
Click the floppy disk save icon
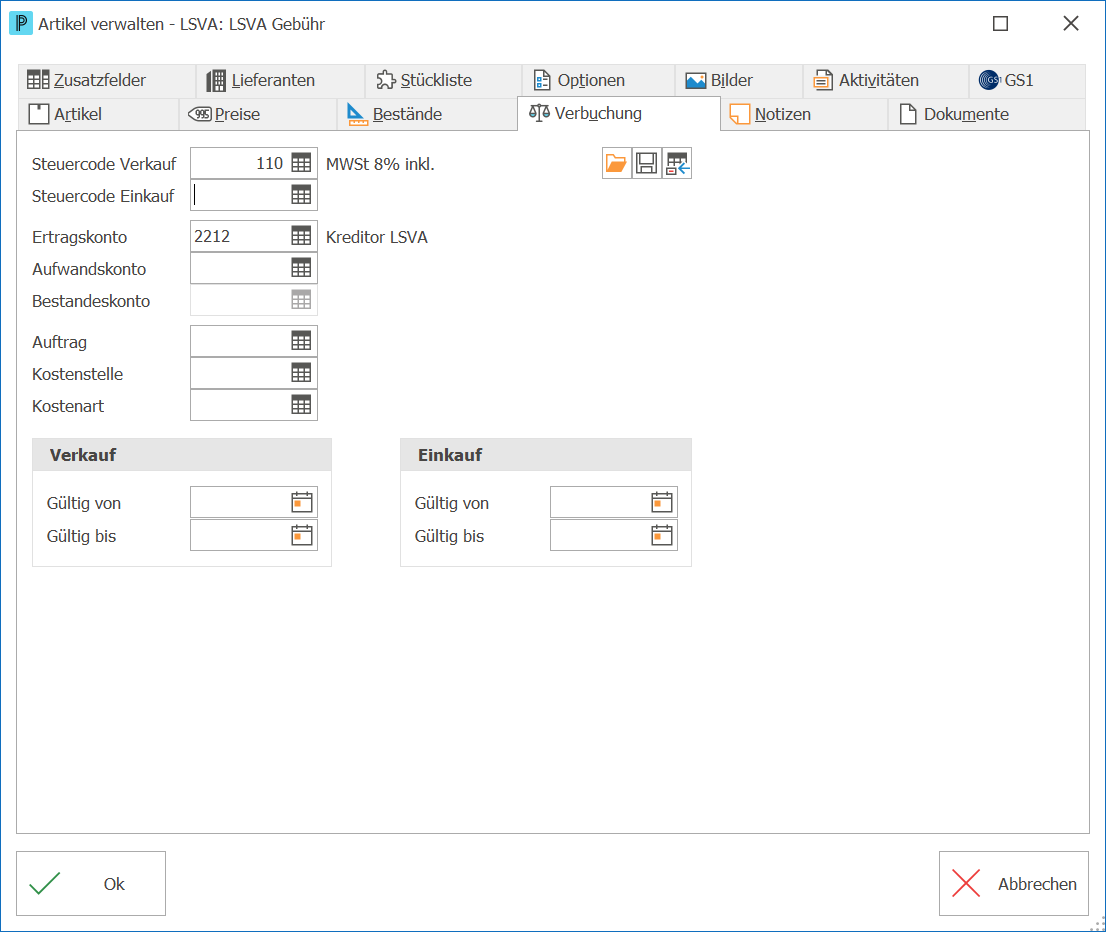pyautogui.click(x=646, y=163)
